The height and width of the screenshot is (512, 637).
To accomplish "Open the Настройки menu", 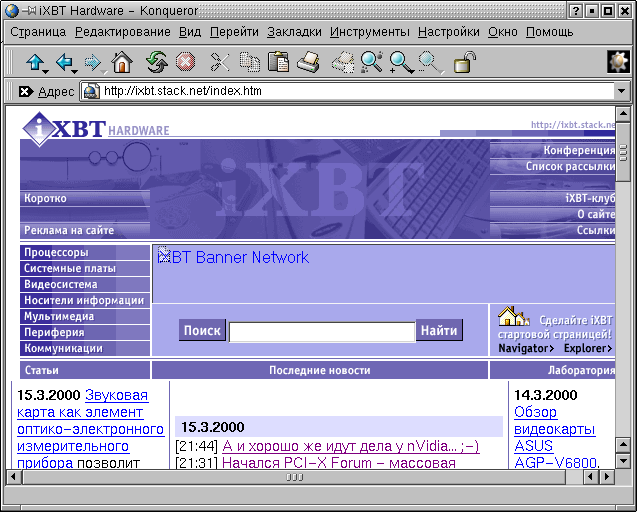I will coord(448,32).
